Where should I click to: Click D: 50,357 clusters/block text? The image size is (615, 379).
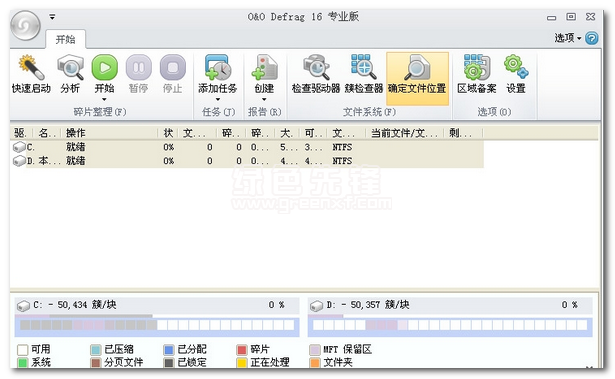pos(368,305)
